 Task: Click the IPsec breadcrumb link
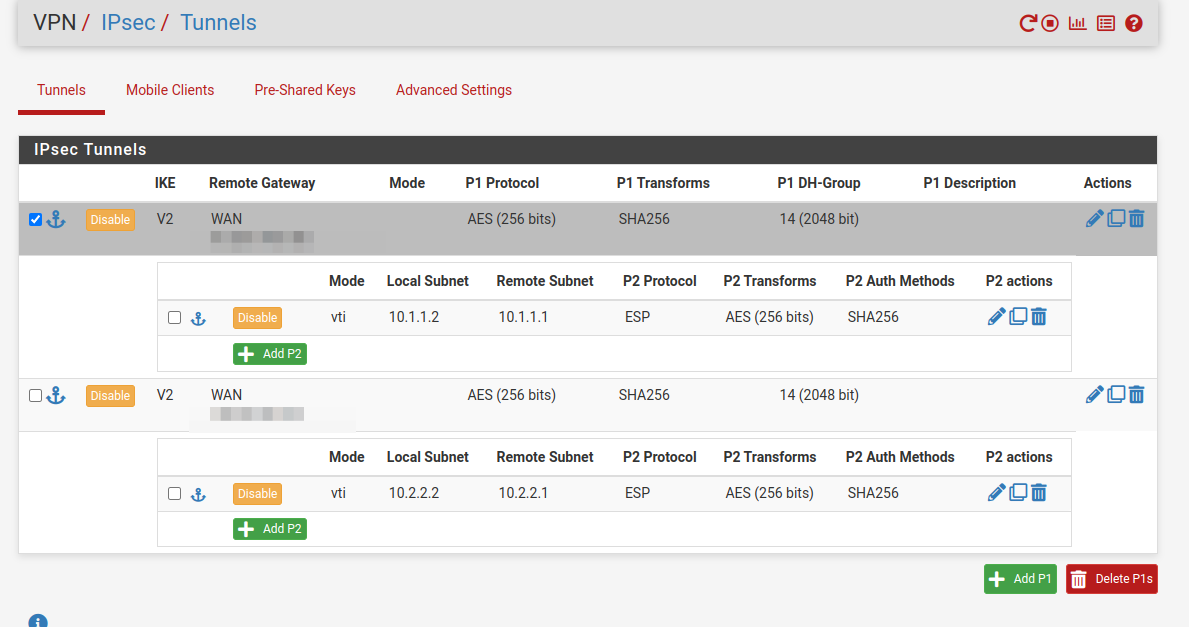[x=128, y=22]
